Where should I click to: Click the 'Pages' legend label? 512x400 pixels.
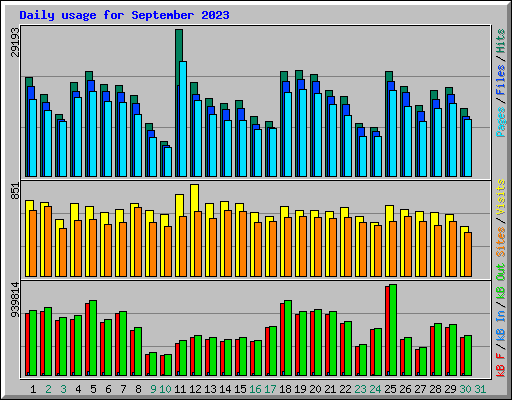coord(501,122)
